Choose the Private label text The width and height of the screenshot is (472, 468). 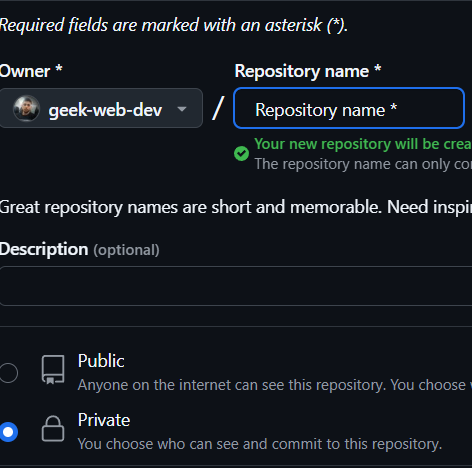point(104,420)
